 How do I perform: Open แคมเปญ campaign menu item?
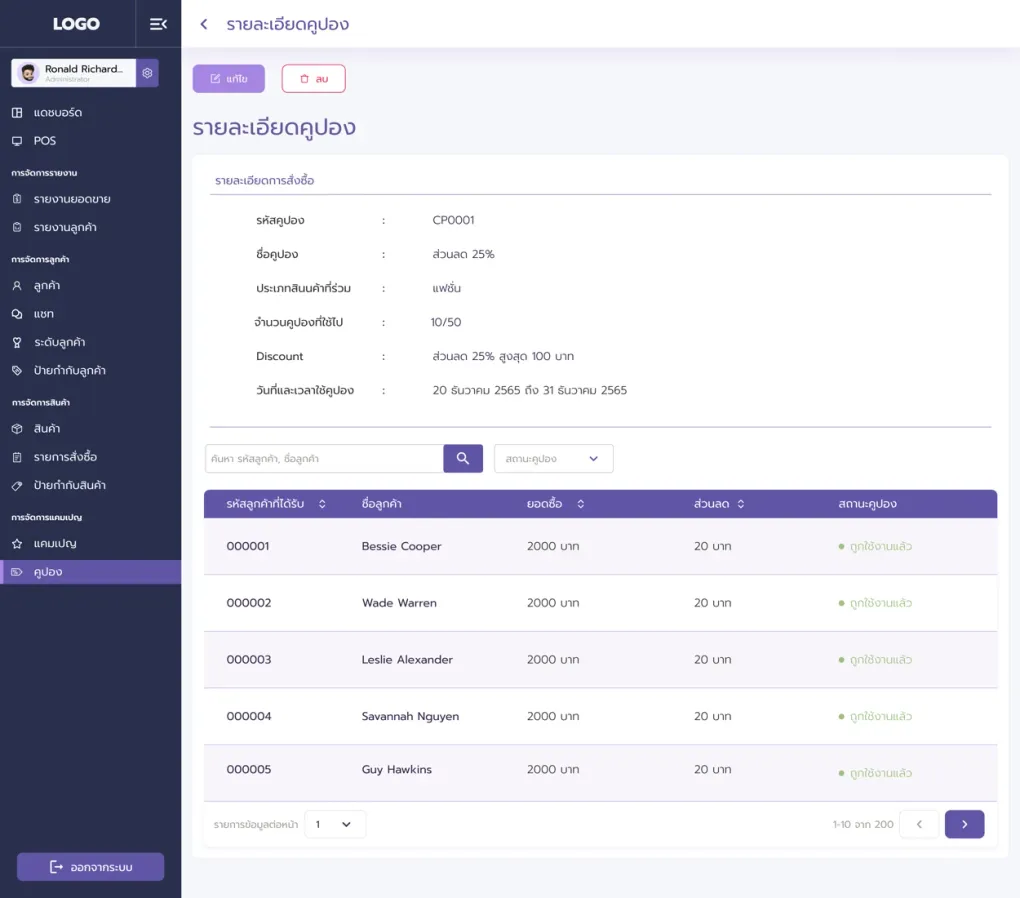point(90,543)
